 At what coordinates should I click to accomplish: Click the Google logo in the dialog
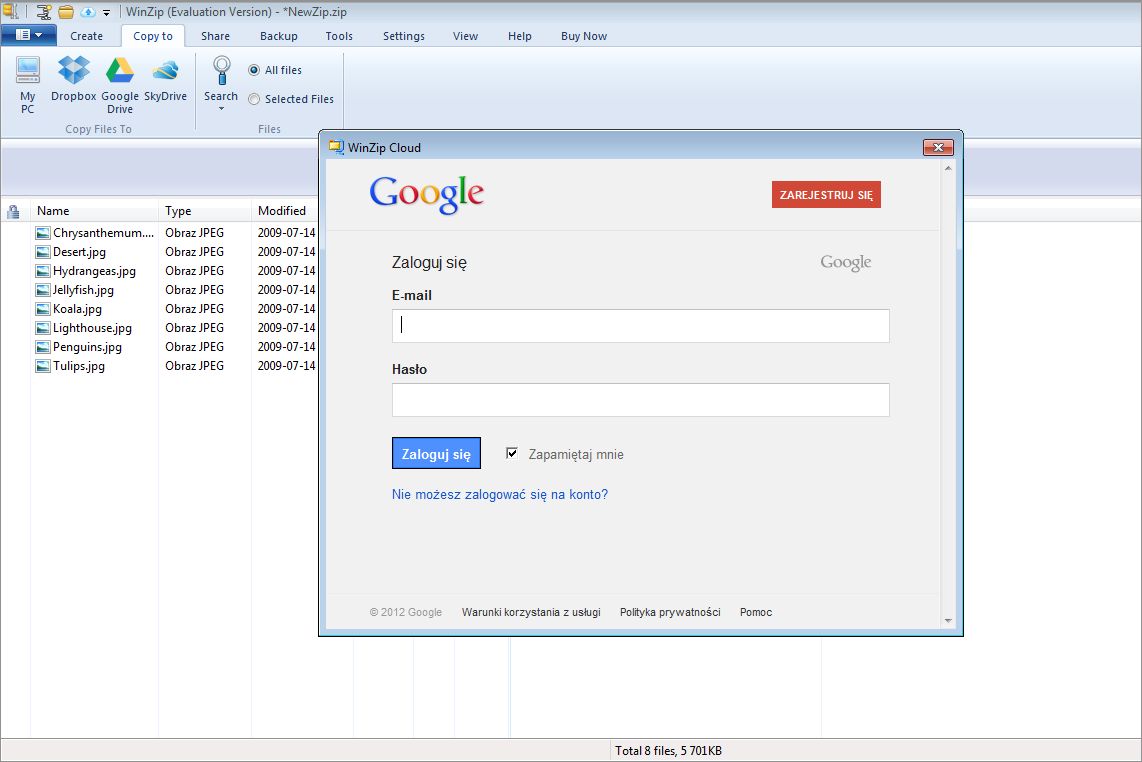pyautogui.click(x=427, y=195)
